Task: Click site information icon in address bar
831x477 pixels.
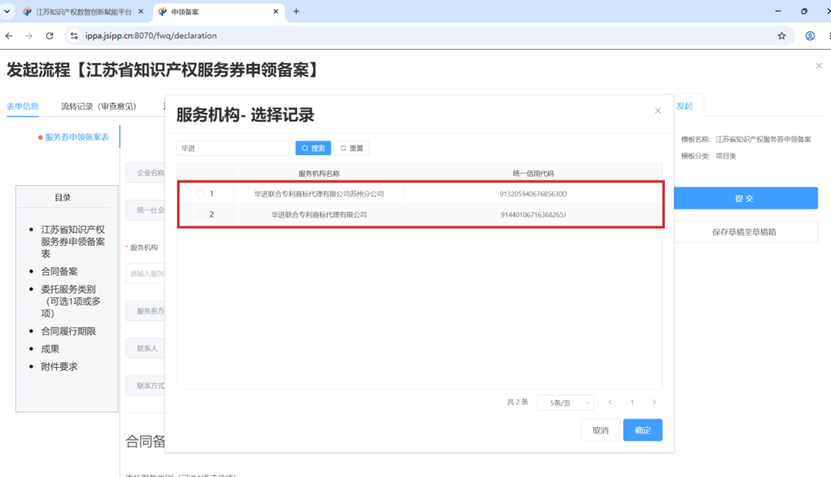Action: coord(74,36)
